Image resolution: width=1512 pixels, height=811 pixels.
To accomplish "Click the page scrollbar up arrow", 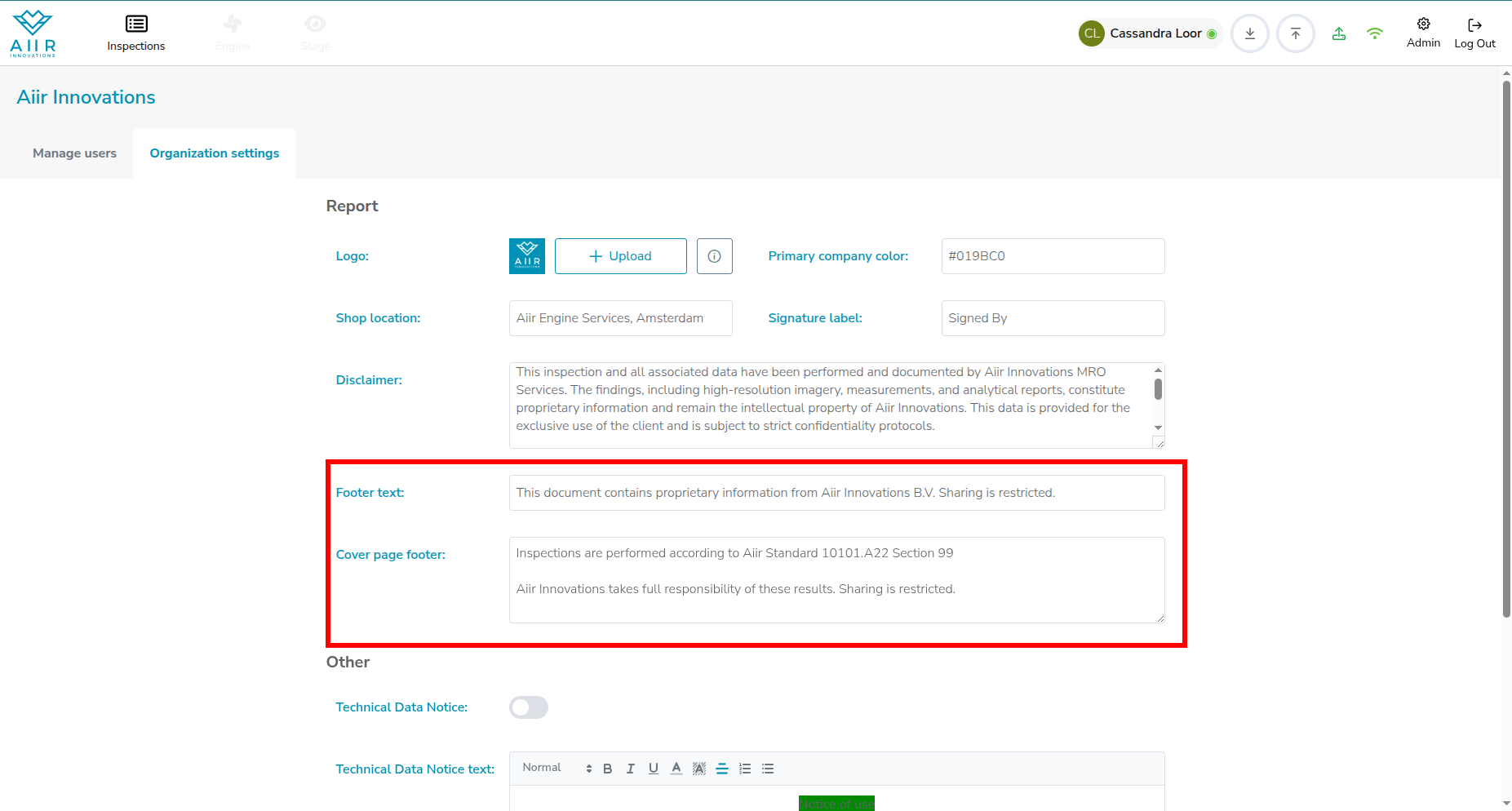I will (x=1506, y=73).
